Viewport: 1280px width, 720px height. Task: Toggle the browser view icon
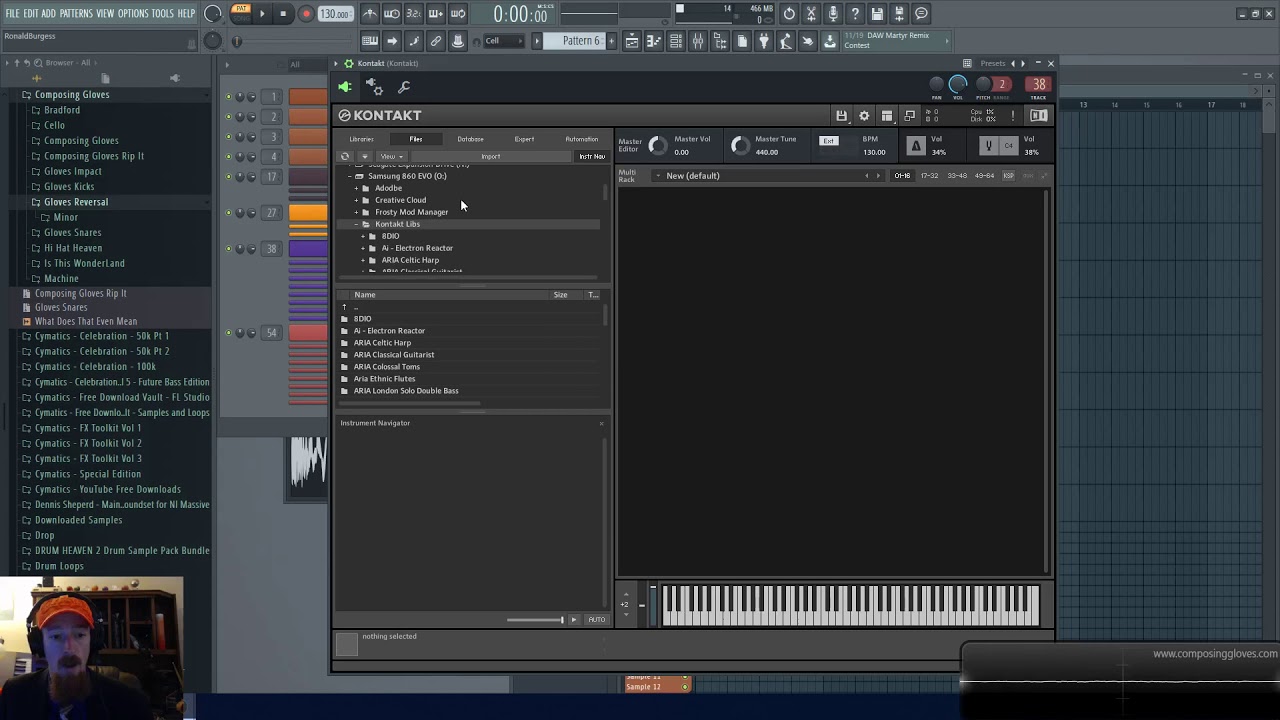719,41
